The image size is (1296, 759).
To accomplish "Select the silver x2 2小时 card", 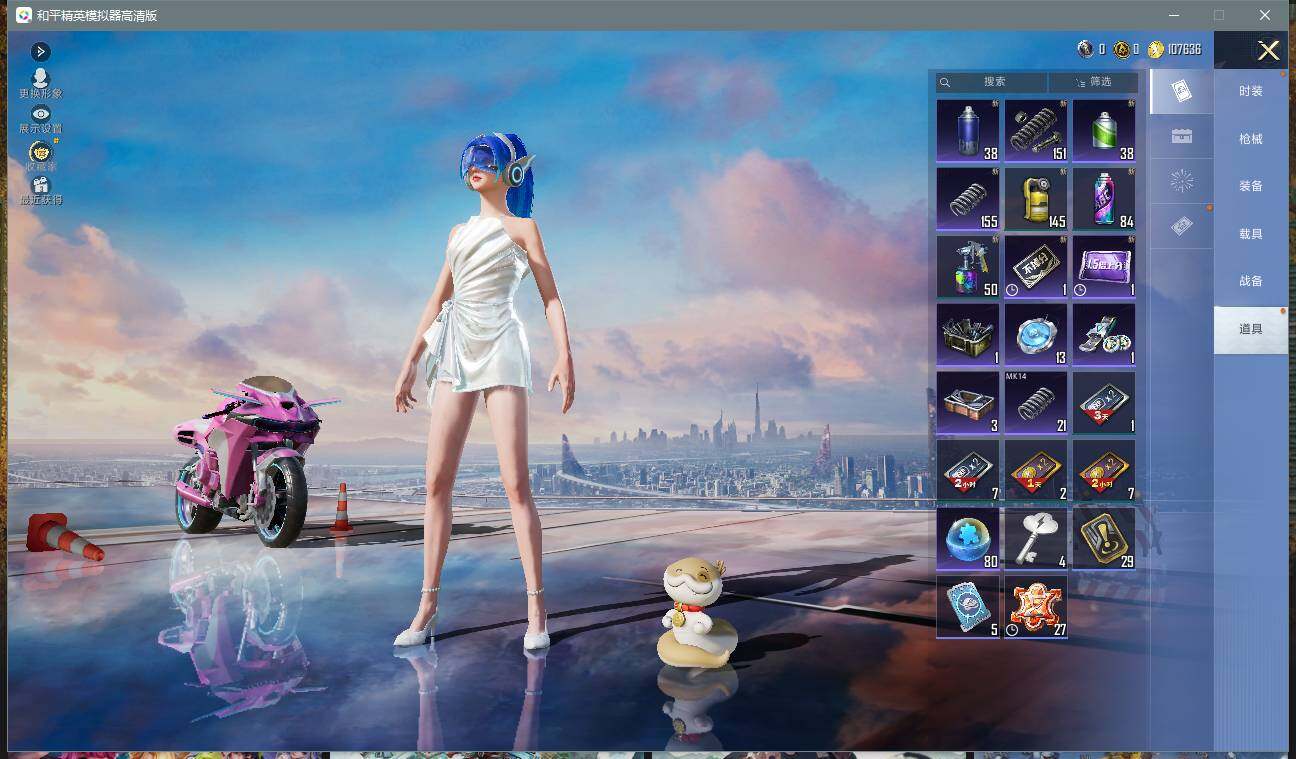I will (968, 470).
